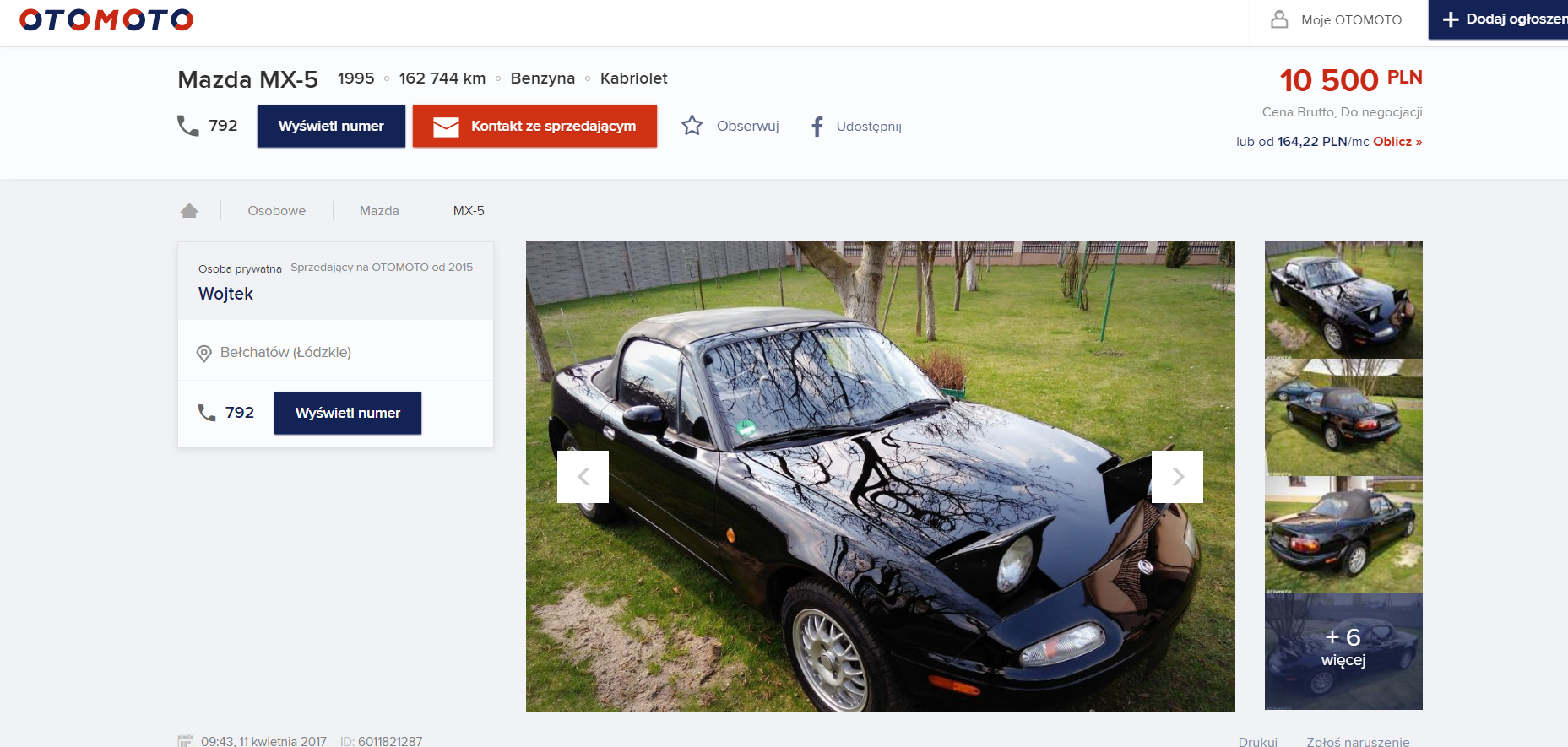The height and width of the screenshot is (747, 1568).
Task: Click the Obserwuj label
Action: 747,126
